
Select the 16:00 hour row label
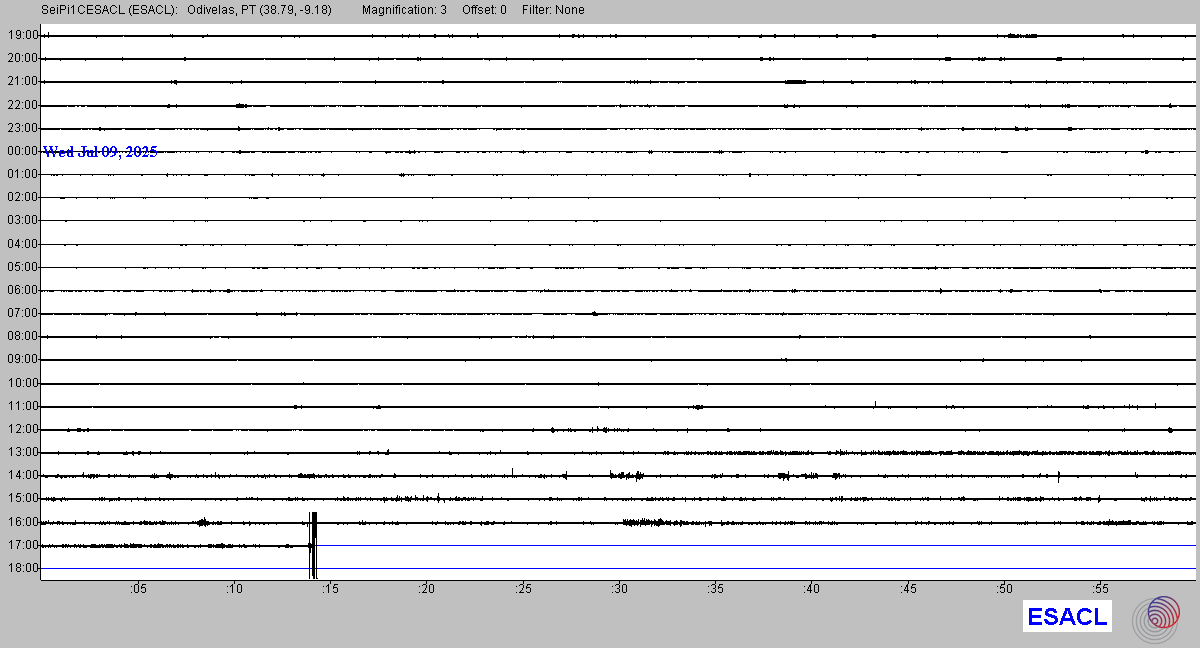coord(22,522)
